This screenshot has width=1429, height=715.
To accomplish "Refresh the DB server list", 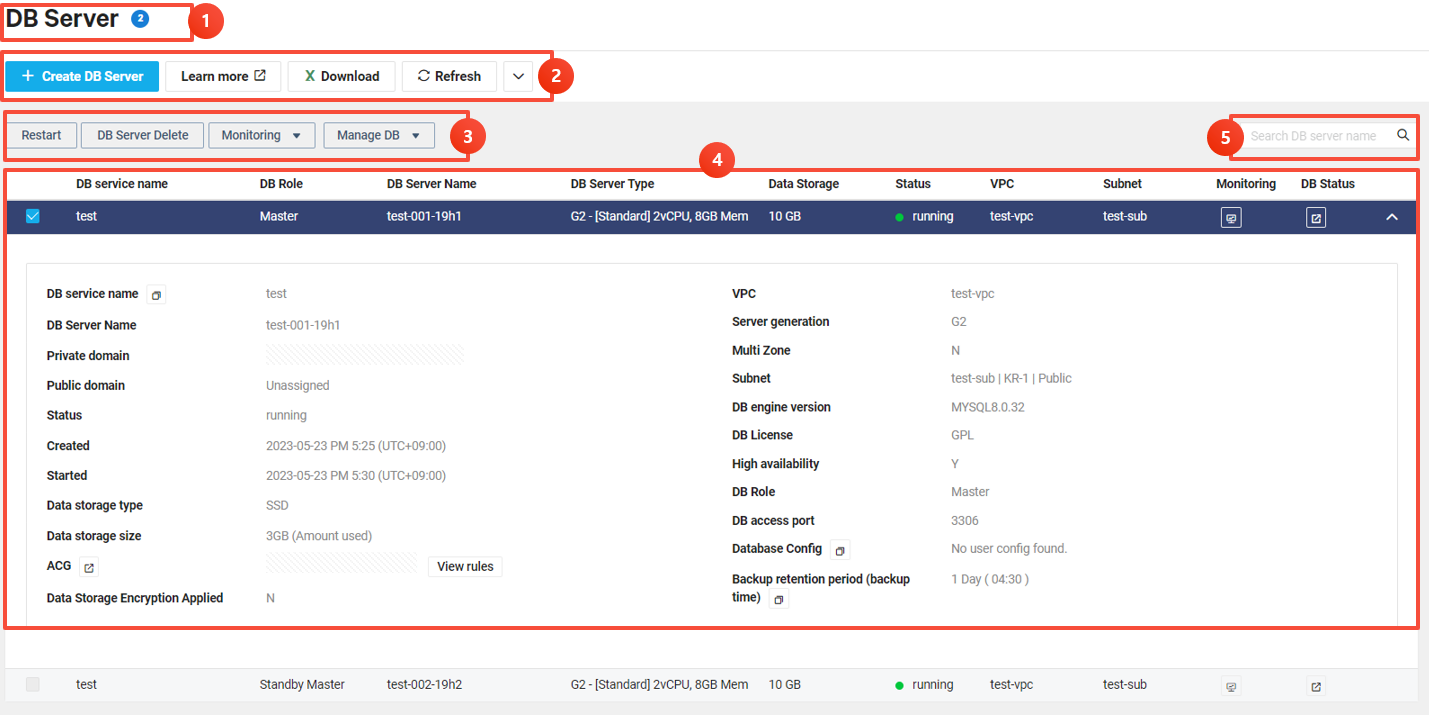I will [x=449, y=76].
